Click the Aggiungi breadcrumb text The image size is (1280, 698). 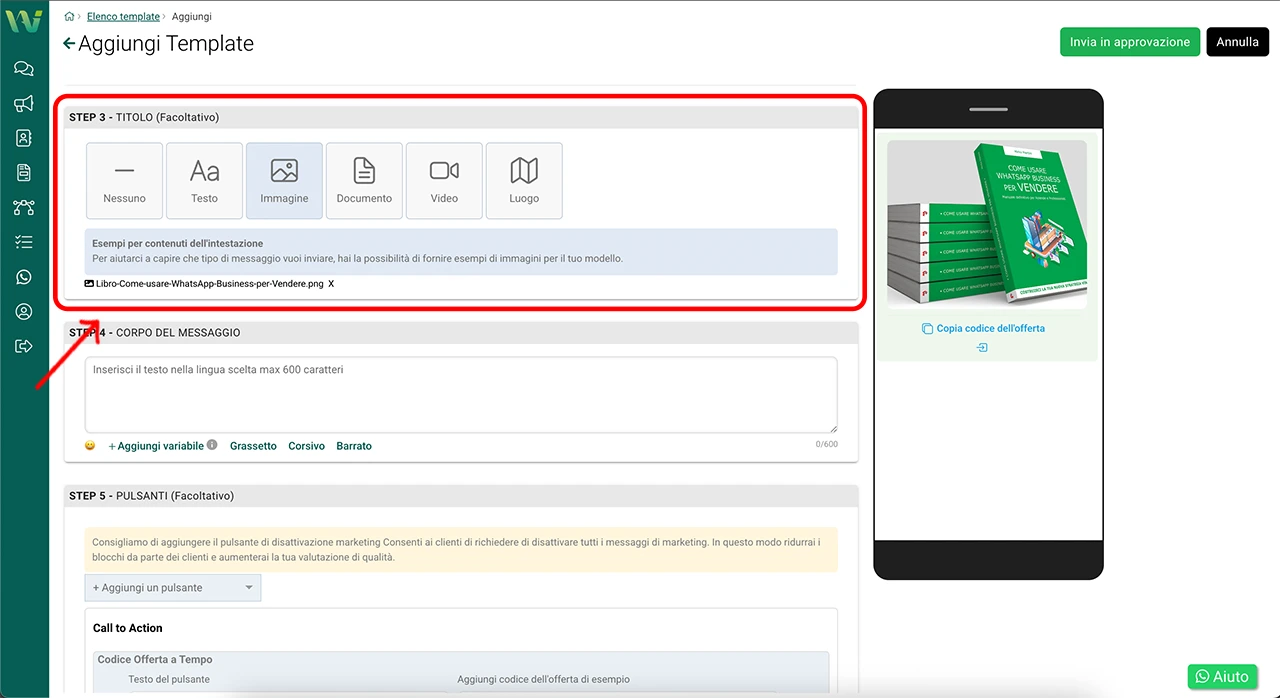(x=192, y=17)
